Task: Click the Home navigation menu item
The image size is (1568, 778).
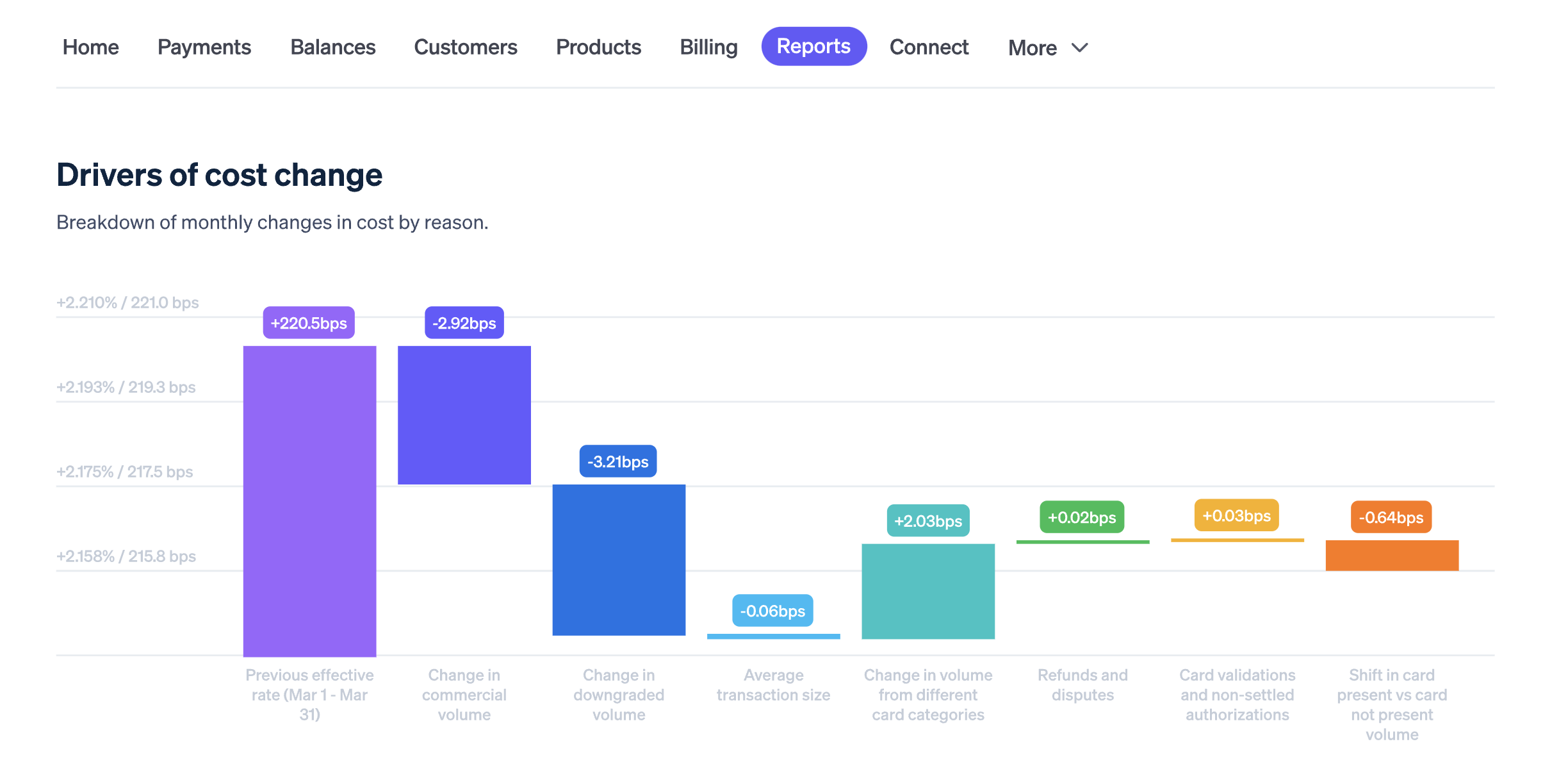Action: 91,46
